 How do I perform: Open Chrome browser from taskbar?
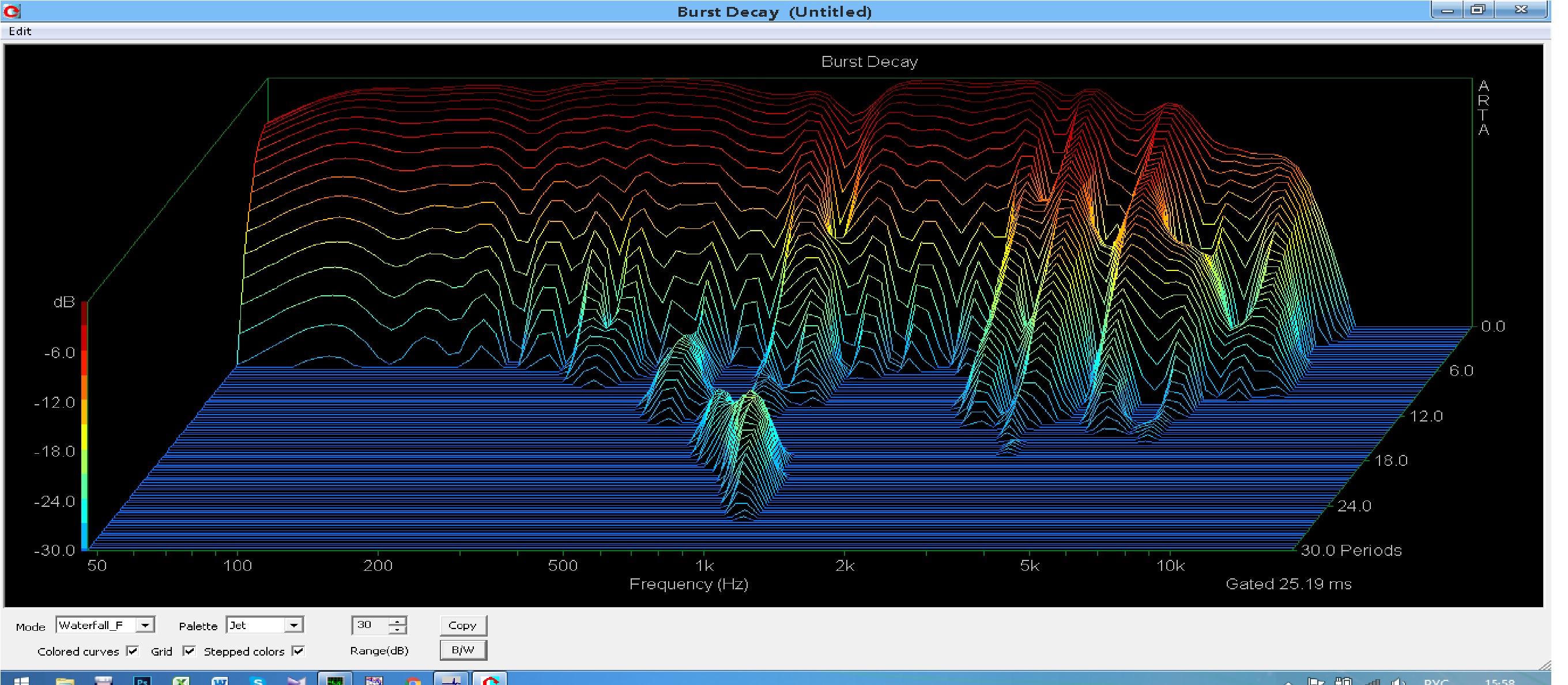(x=413, y=680)
